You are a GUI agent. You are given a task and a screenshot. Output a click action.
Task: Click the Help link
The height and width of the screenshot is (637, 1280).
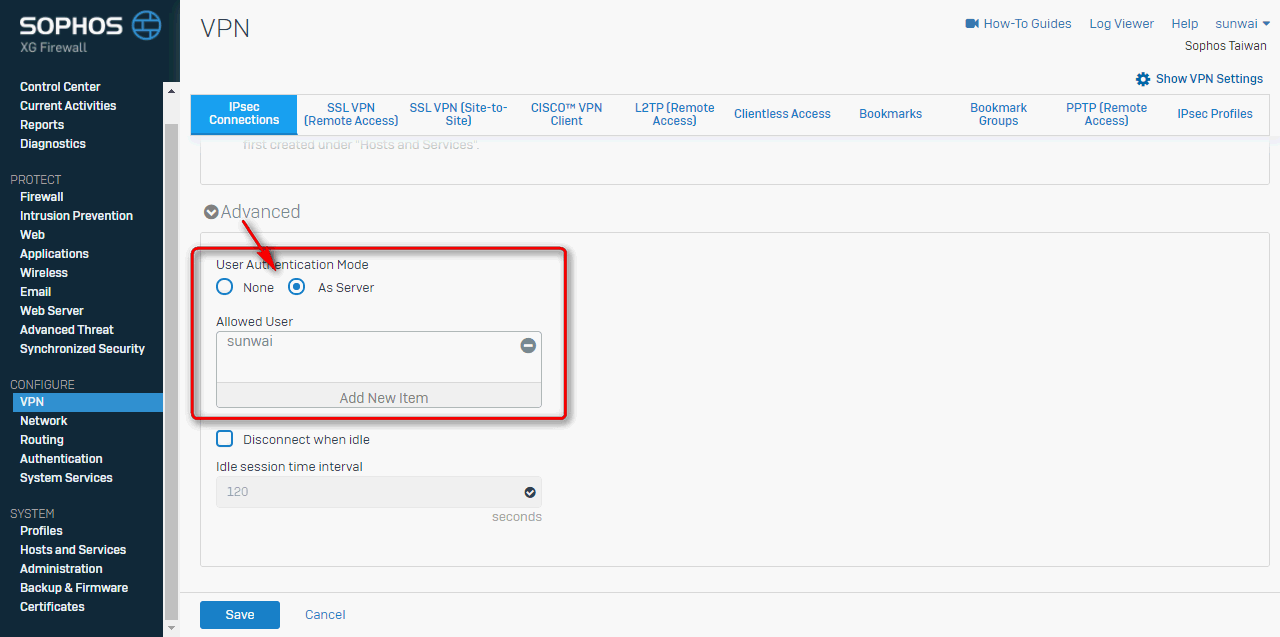(x=1184, y=23)
